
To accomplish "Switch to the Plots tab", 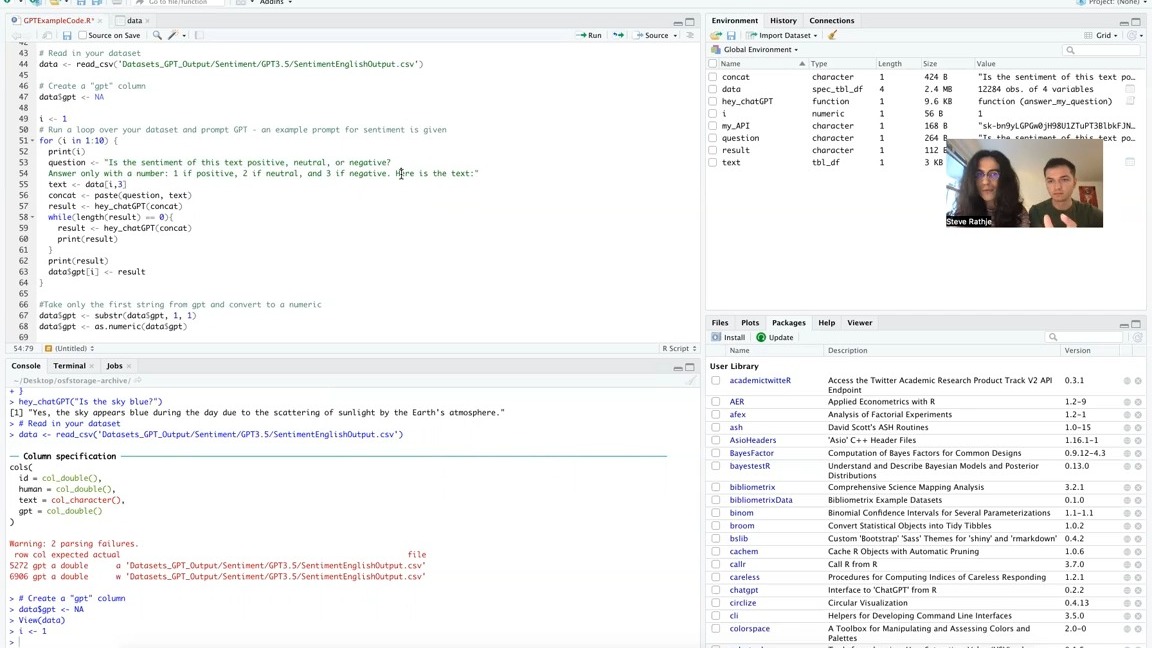I will 749,323.
